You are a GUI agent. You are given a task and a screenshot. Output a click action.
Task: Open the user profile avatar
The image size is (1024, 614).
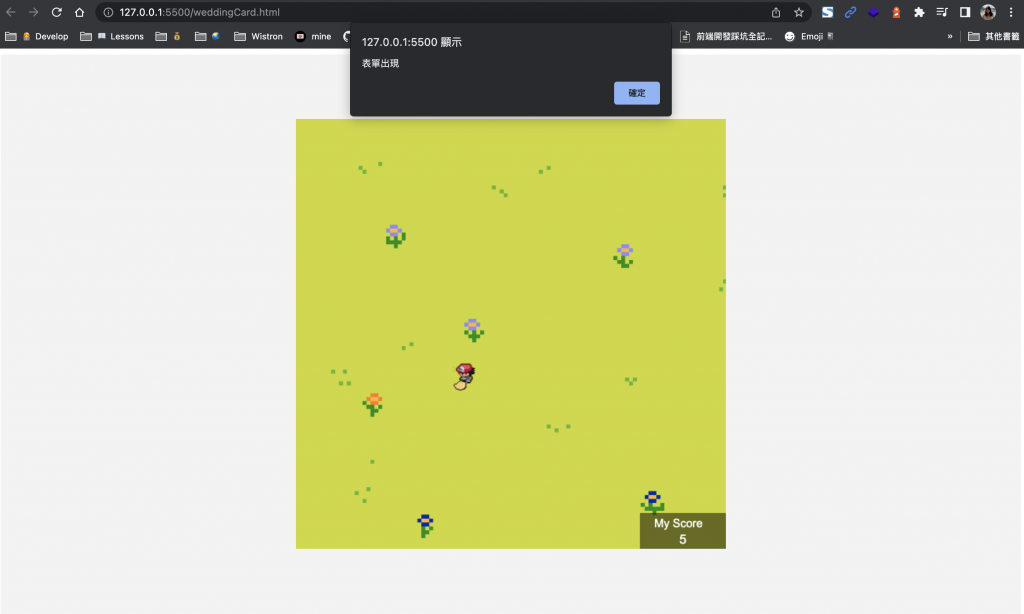coord(988,12)
